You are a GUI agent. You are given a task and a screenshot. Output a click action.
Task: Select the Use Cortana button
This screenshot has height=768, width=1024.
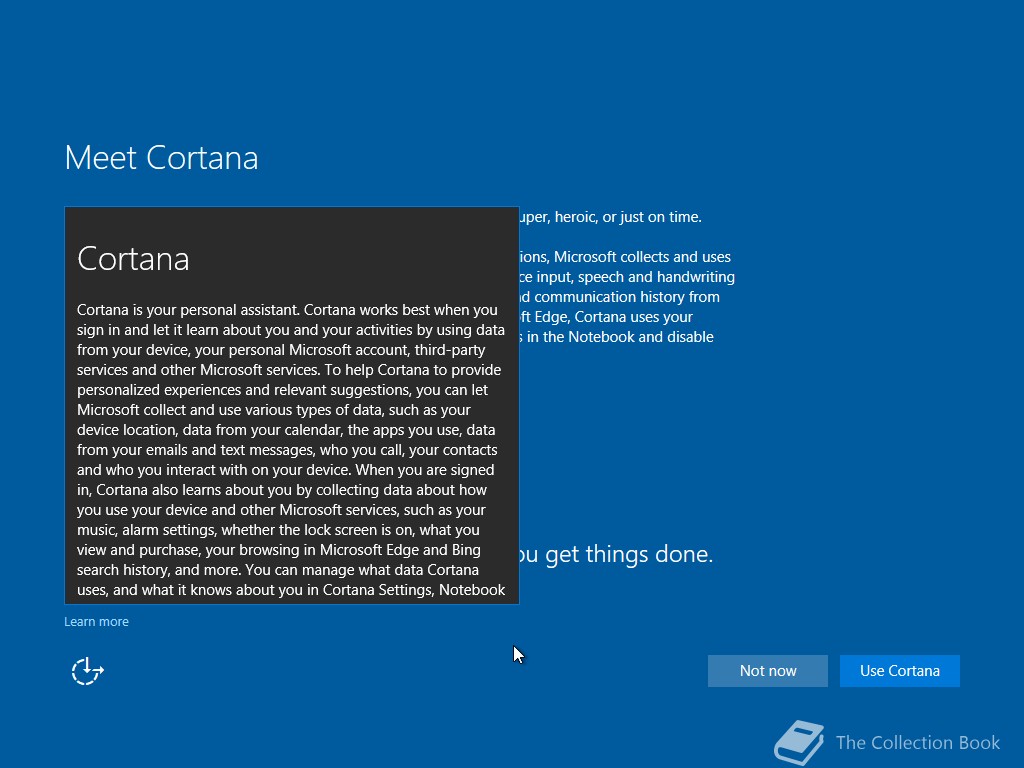899,671
